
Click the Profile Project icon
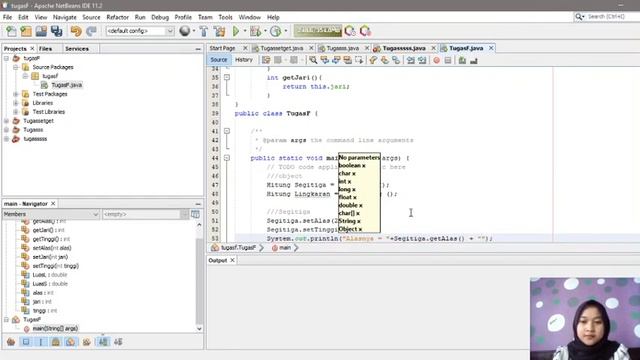pos(276,31)
